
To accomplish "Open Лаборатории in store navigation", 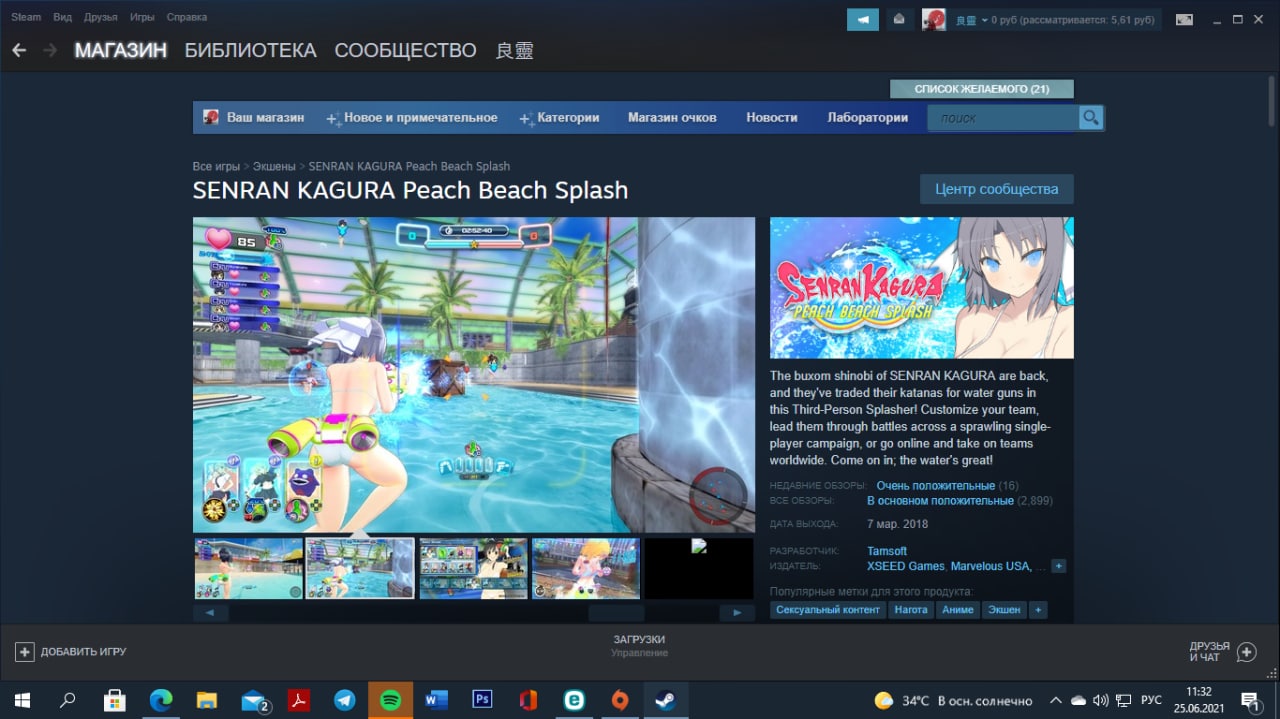I will [x=867, y=118].
